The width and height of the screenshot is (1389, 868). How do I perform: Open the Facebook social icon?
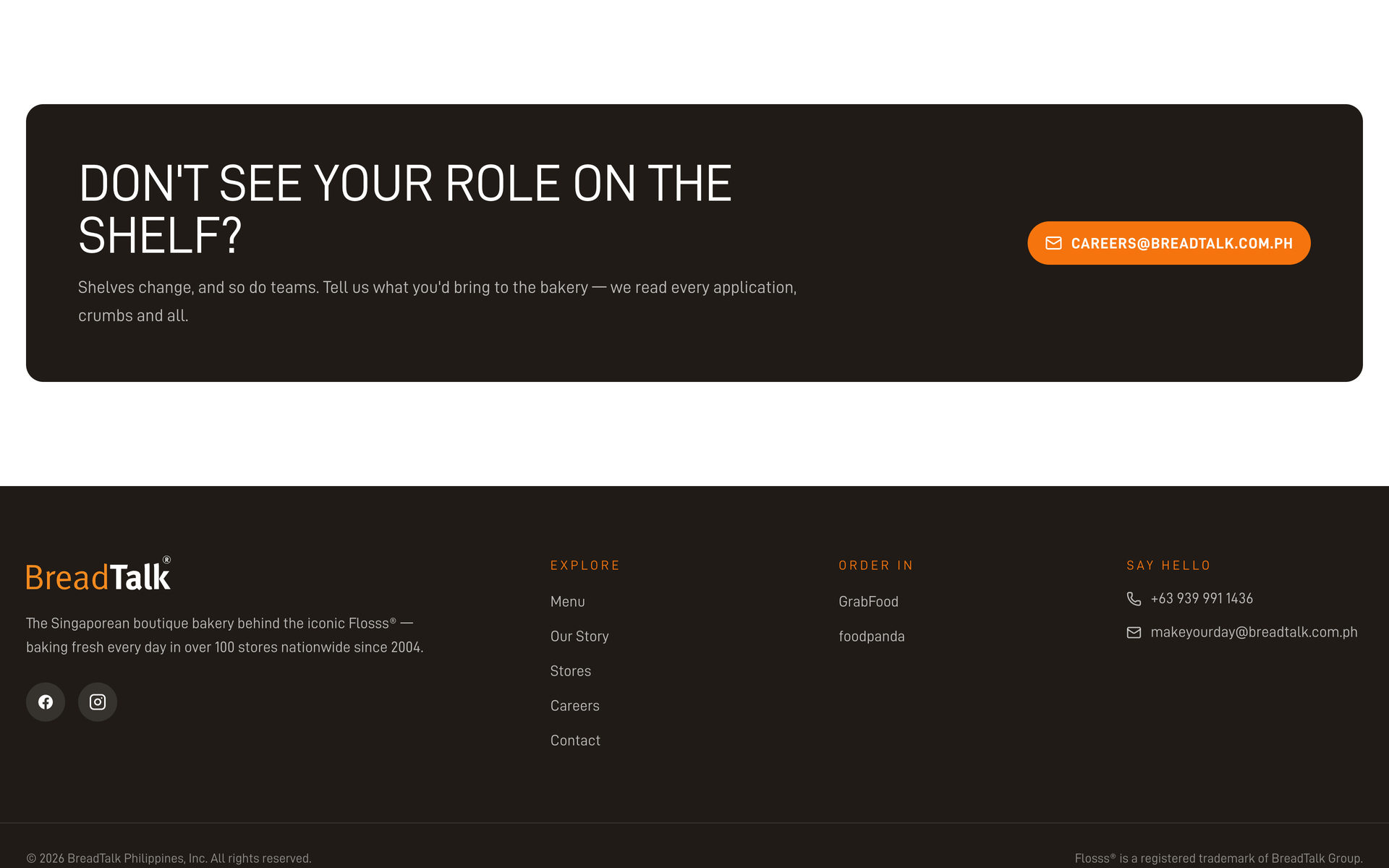click(x=46, y=702)
